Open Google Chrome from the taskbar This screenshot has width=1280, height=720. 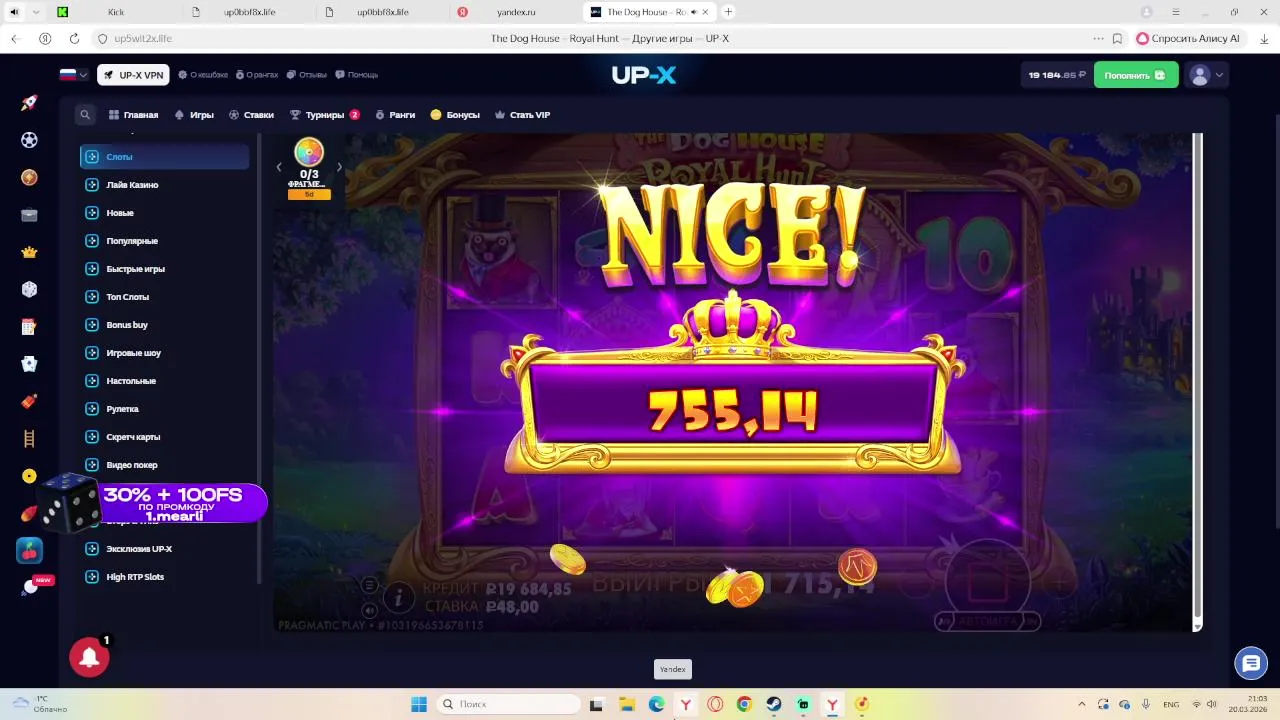click(744, 704)
